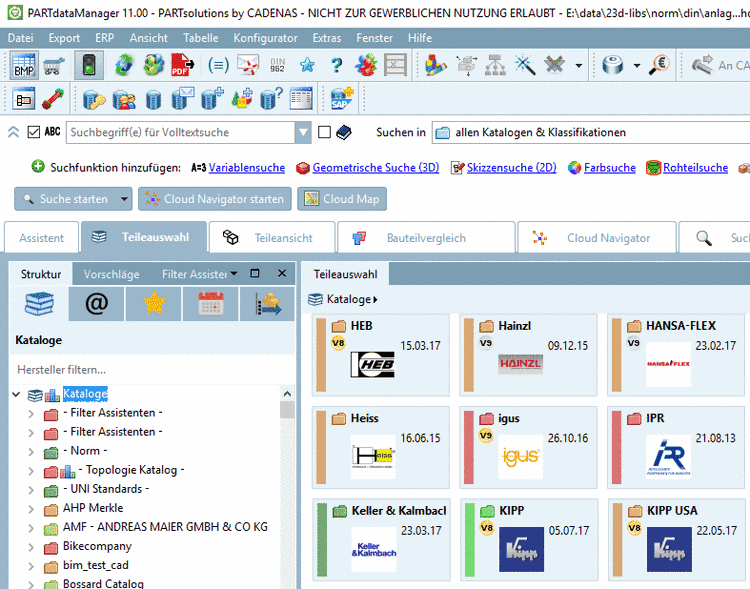Click the @ tab in Struktur panel

pos(97,304)
